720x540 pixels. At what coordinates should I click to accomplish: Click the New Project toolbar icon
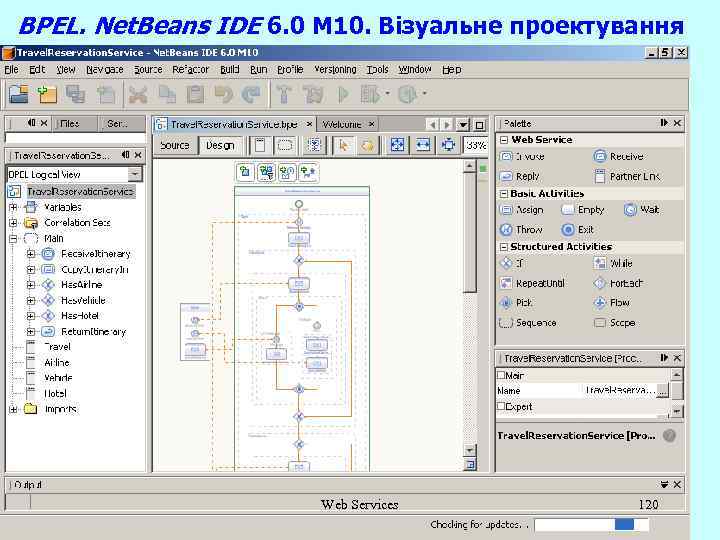pos(47,94)
